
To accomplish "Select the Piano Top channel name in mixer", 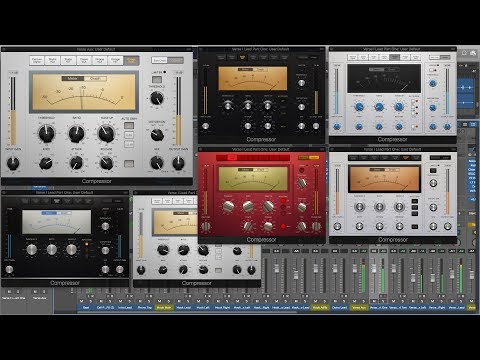I will pos(144,307).
